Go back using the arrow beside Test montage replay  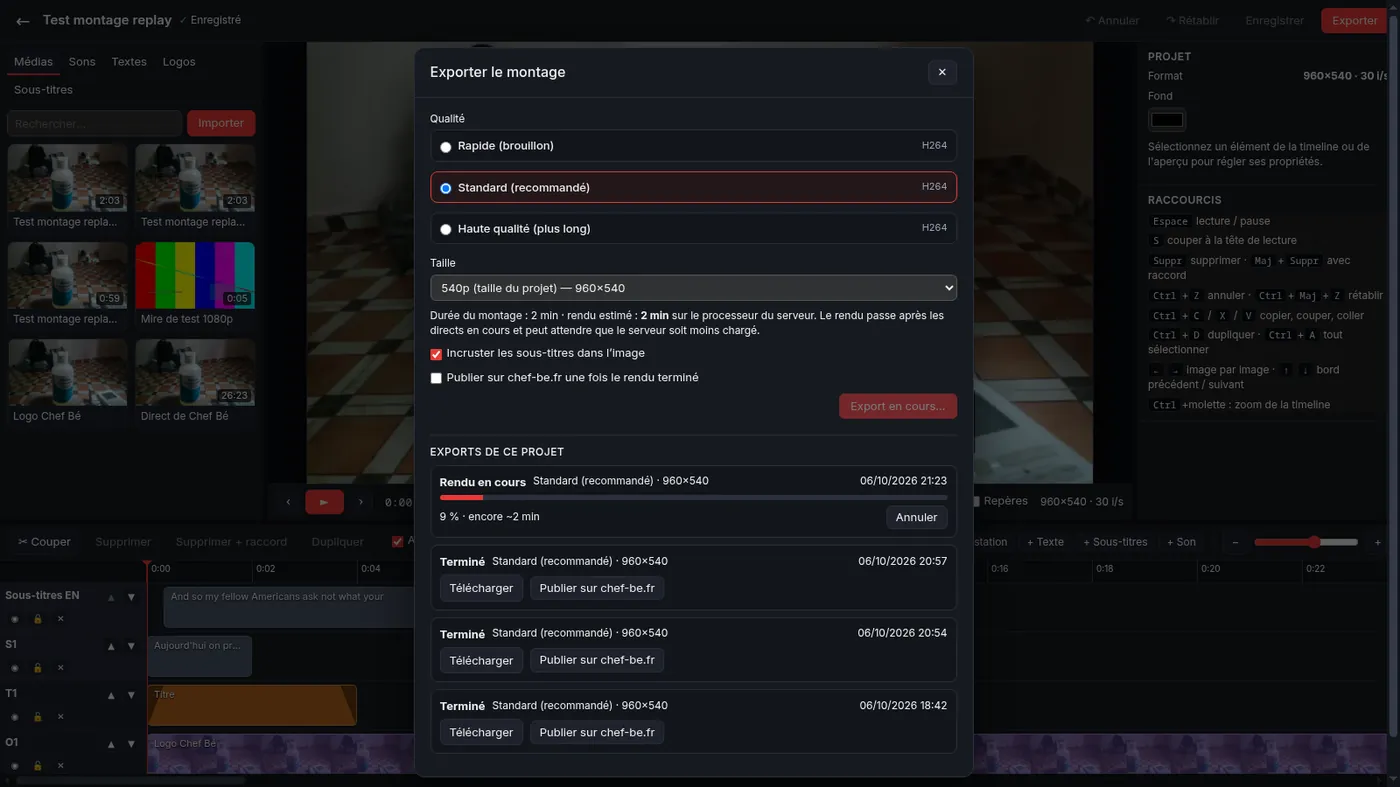(x=22, y=21)
